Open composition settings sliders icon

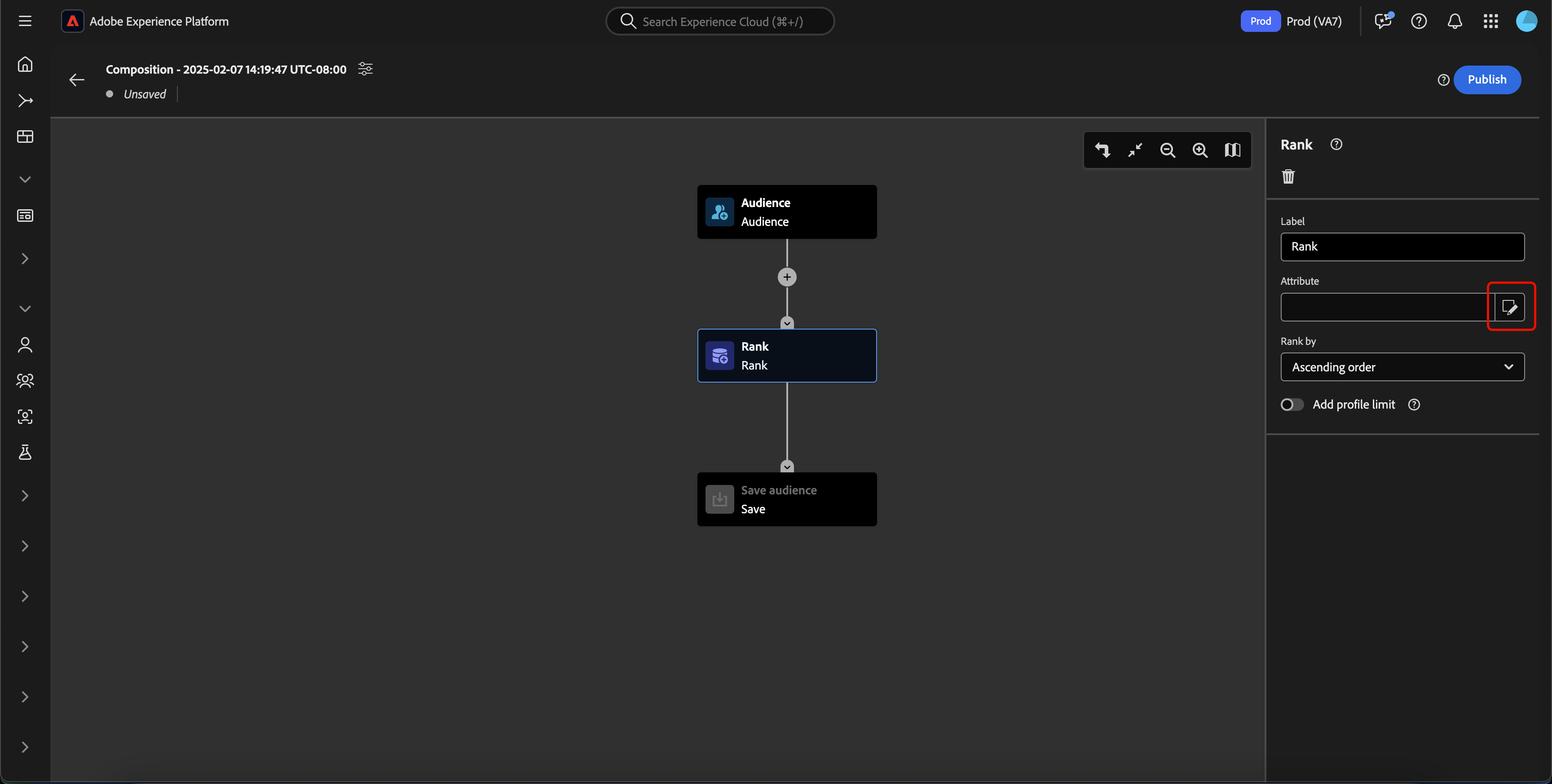365,69
